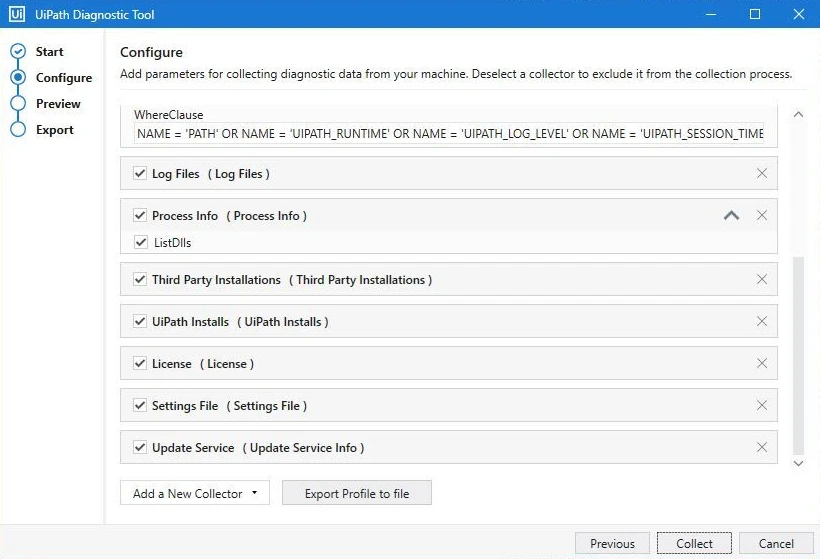Remove the Update Service collector

coord(761,447)
